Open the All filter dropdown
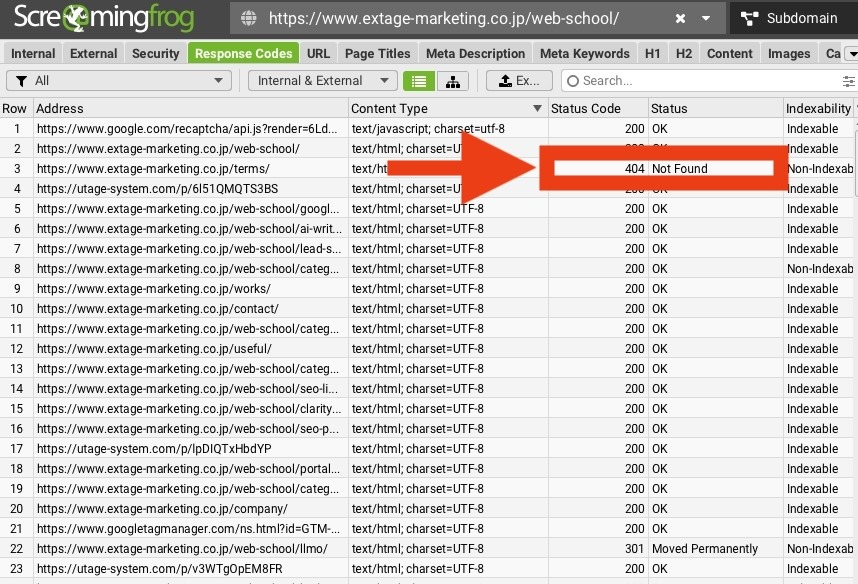This screenshot has width=858, height=584. pyautogui.click(x=119, y=81)
